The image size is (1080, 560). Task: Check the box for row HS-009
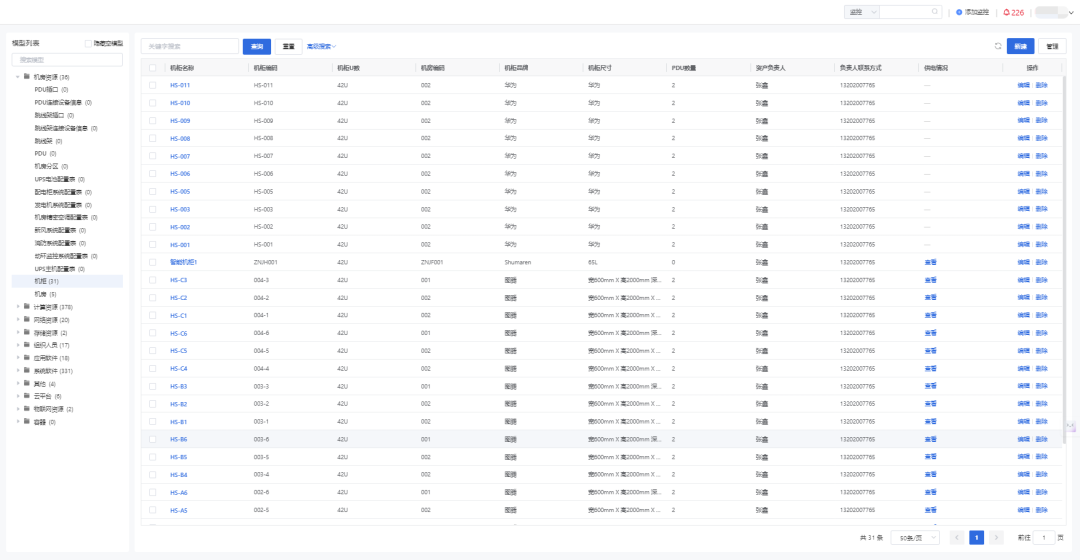(152, 121)
